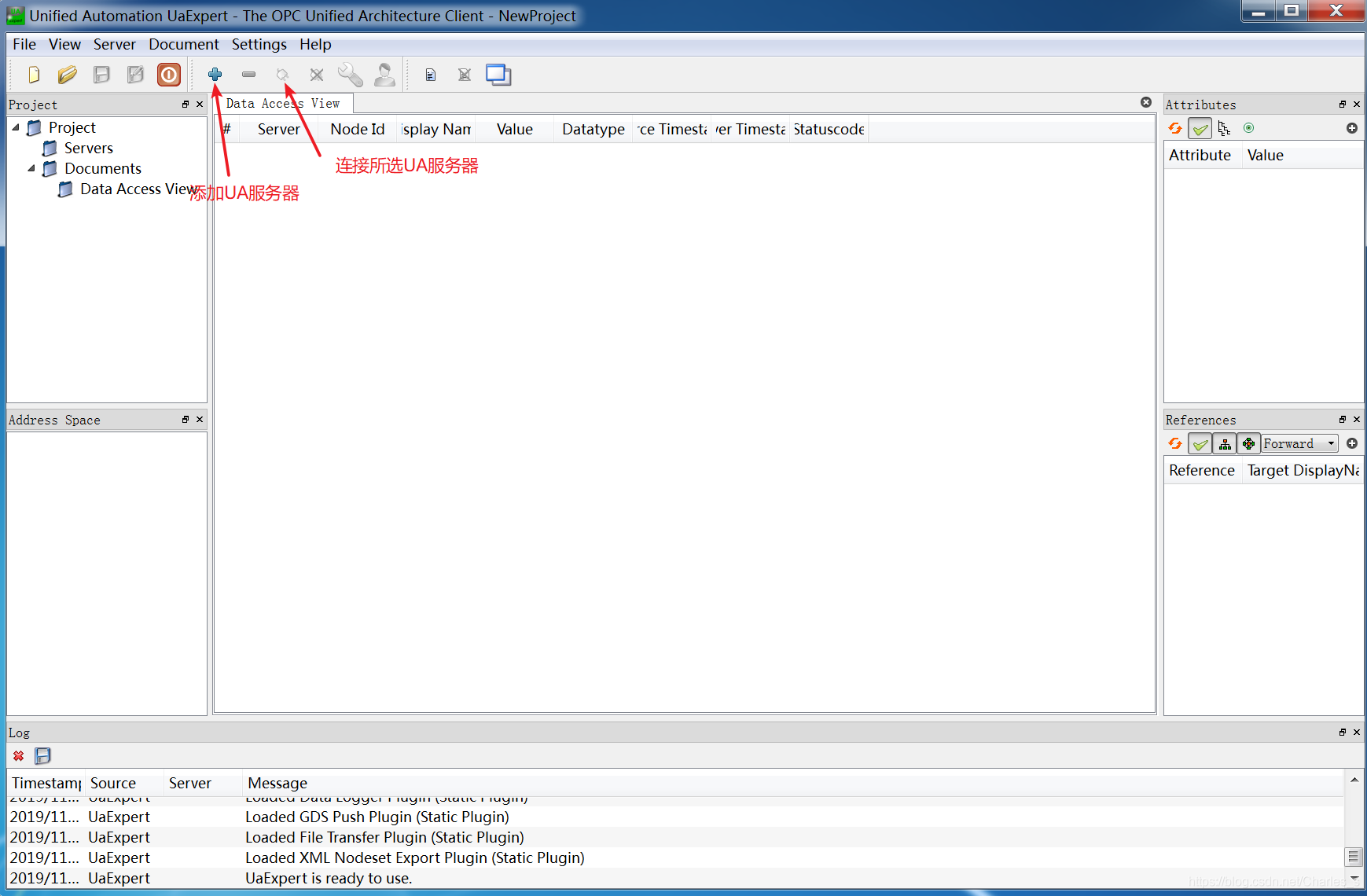Click Log scrollbar down arrow
Screen dimensions: 1367x896
coord(1354,878)
